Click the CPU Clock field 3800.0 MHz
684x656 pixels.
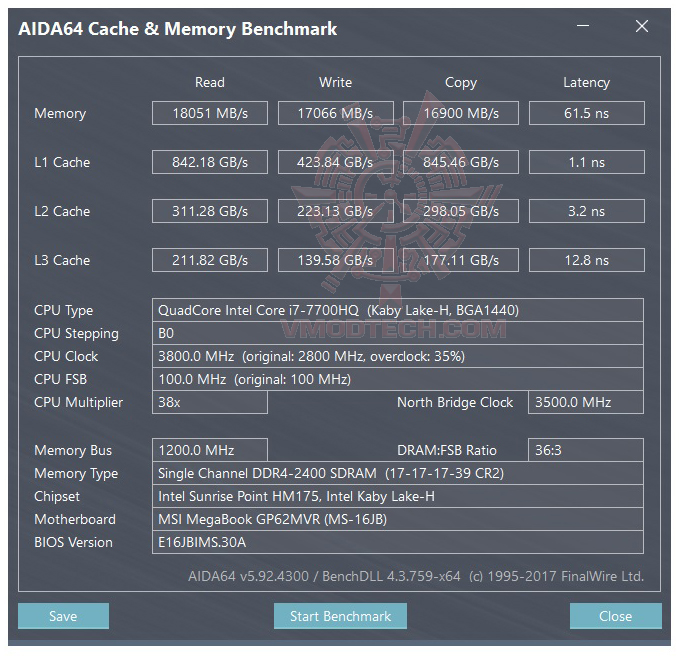(398, 356)
